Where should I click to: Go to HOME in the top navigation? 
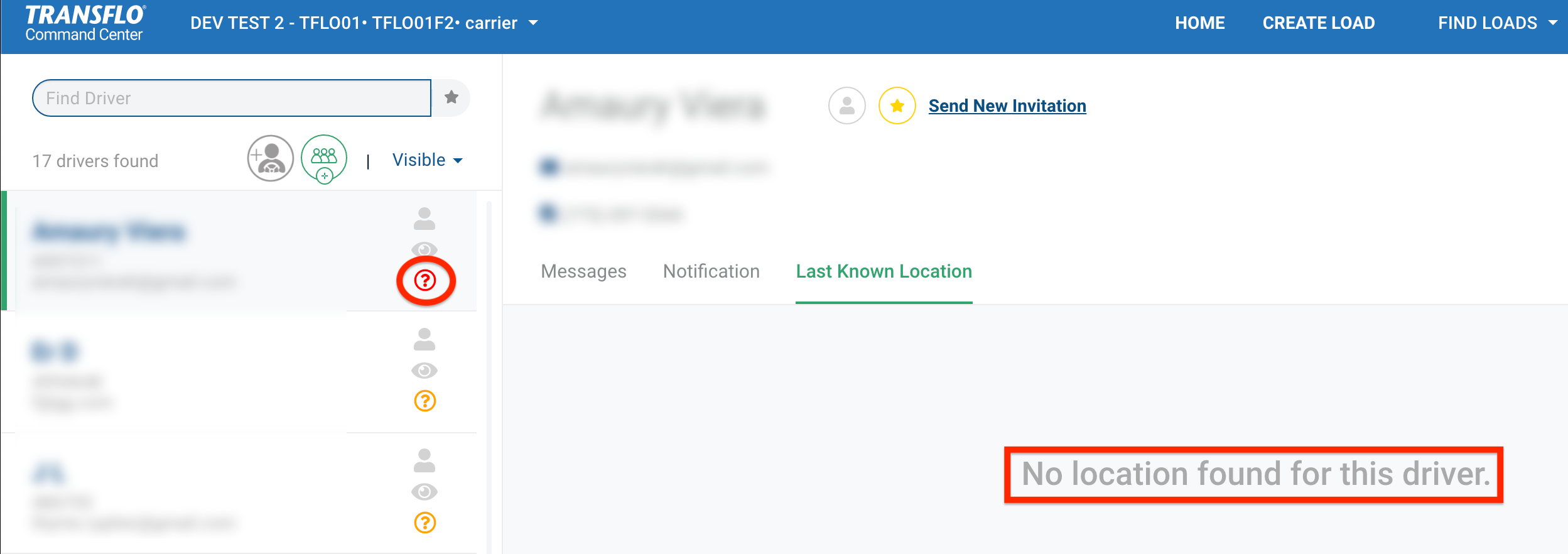(1199, 23)
